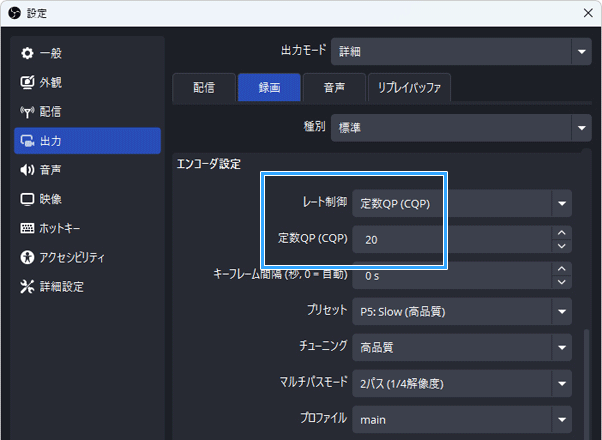Click the ホットキー keyboard icon
Image resolution: width=602 pixels, height=440 pixels.
27,228
